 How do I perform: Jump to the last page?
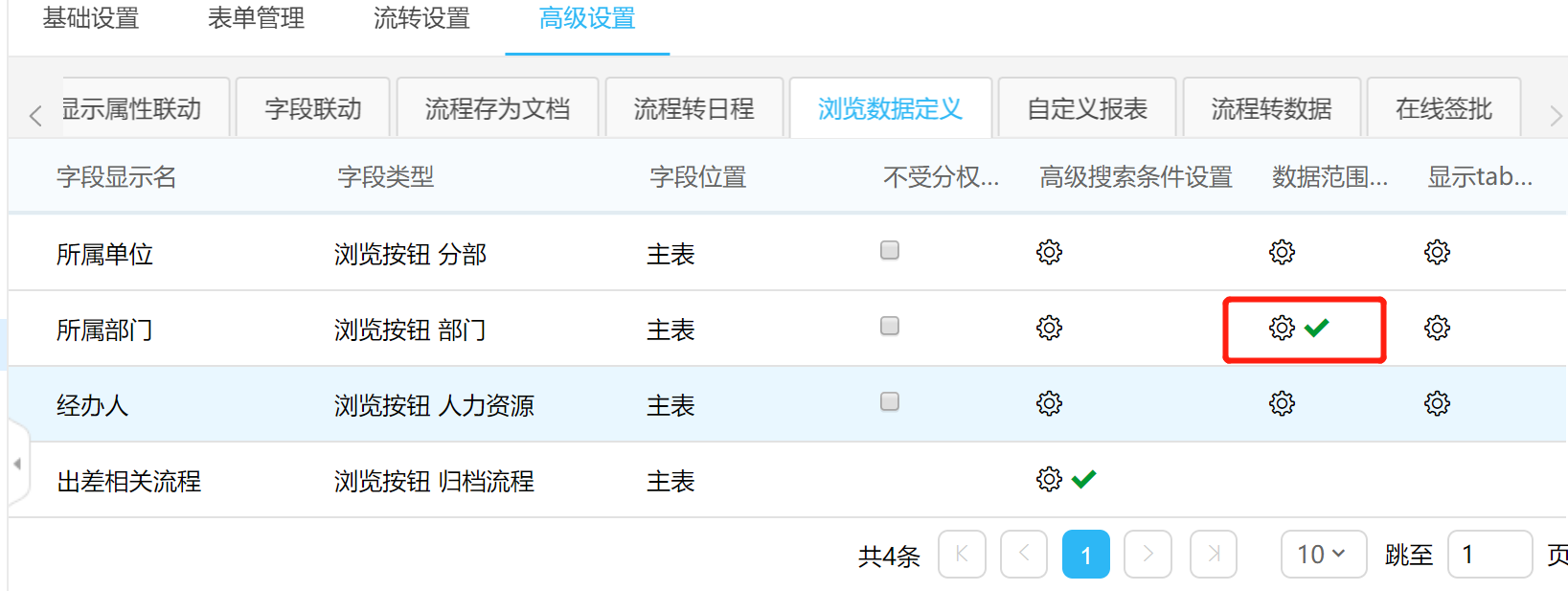point(1213,554)
